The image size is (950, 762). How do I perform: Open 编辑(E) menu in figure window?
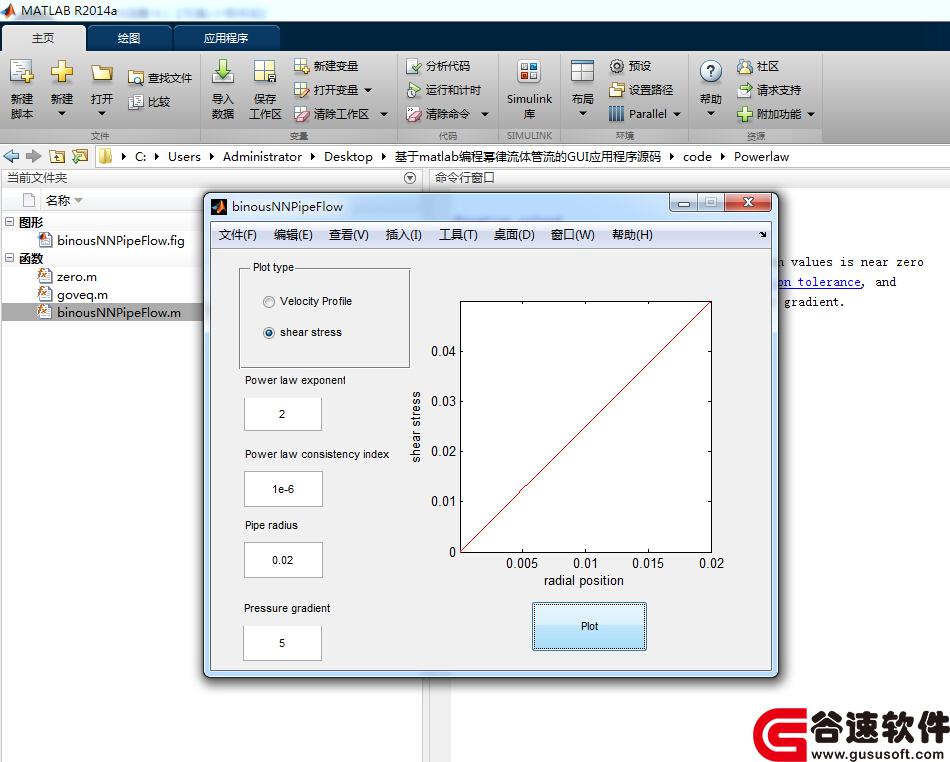pyautogui.click(x=293, y=235)
